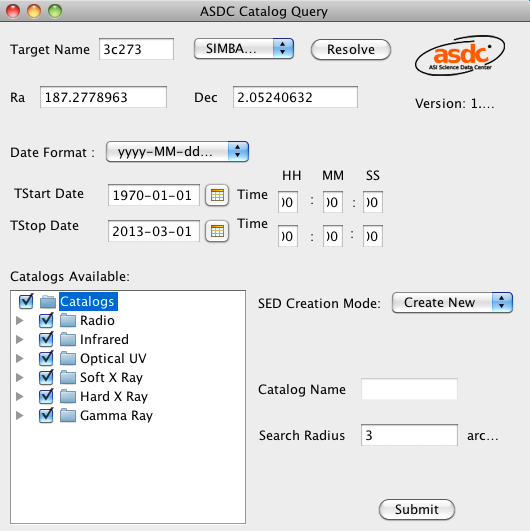
Task: Uncheck the Gamma Ray checkbox
Action: tap(46, 415)
